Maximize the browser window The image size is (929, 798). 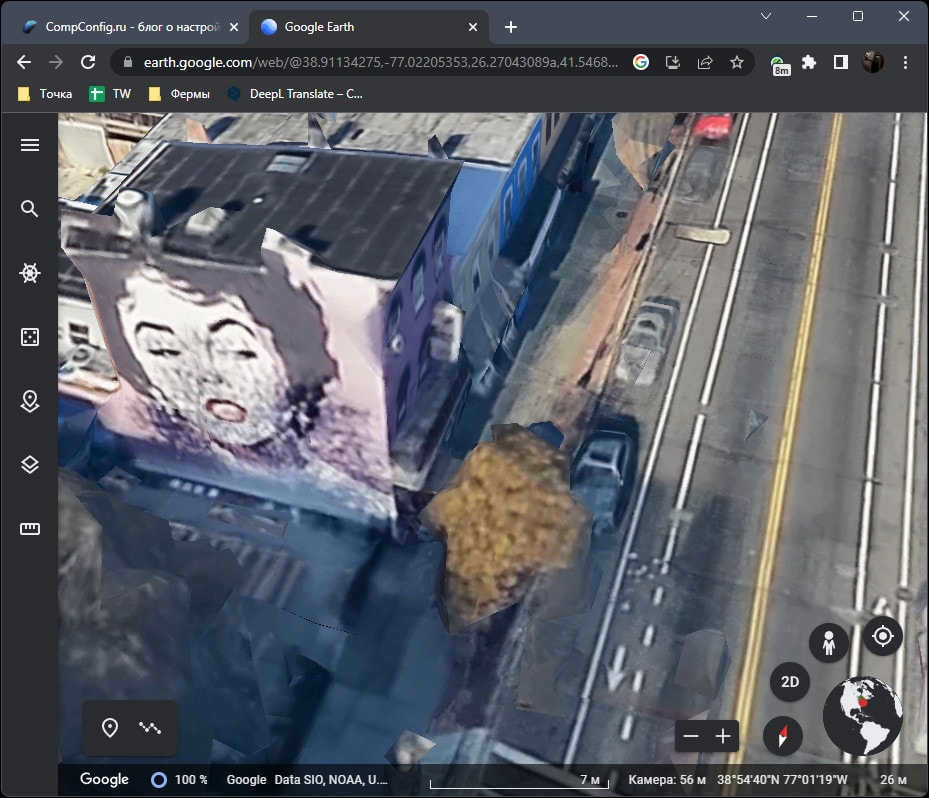tap(857, 16)
